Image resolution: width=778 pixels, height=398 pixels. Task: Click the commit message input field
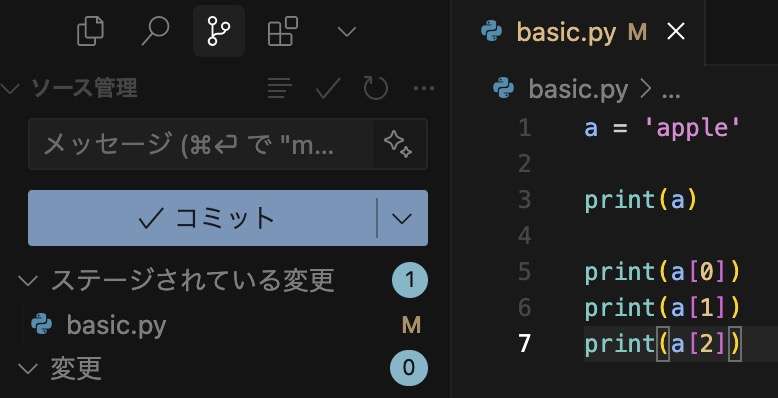click(200, 144)
